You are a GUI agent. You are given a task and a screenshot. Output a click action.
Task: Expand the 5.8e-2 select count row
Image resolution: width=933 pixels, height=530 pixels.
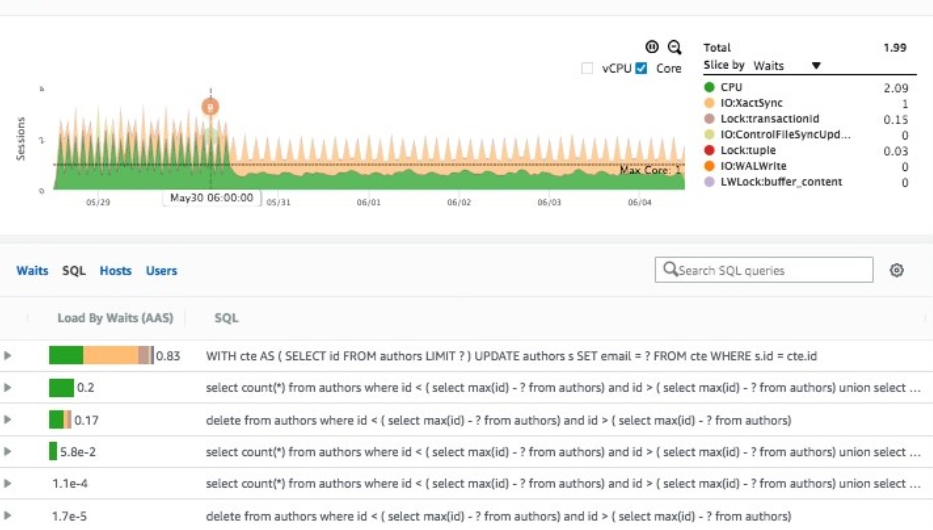pyautogui.click(x=8, y=451)
